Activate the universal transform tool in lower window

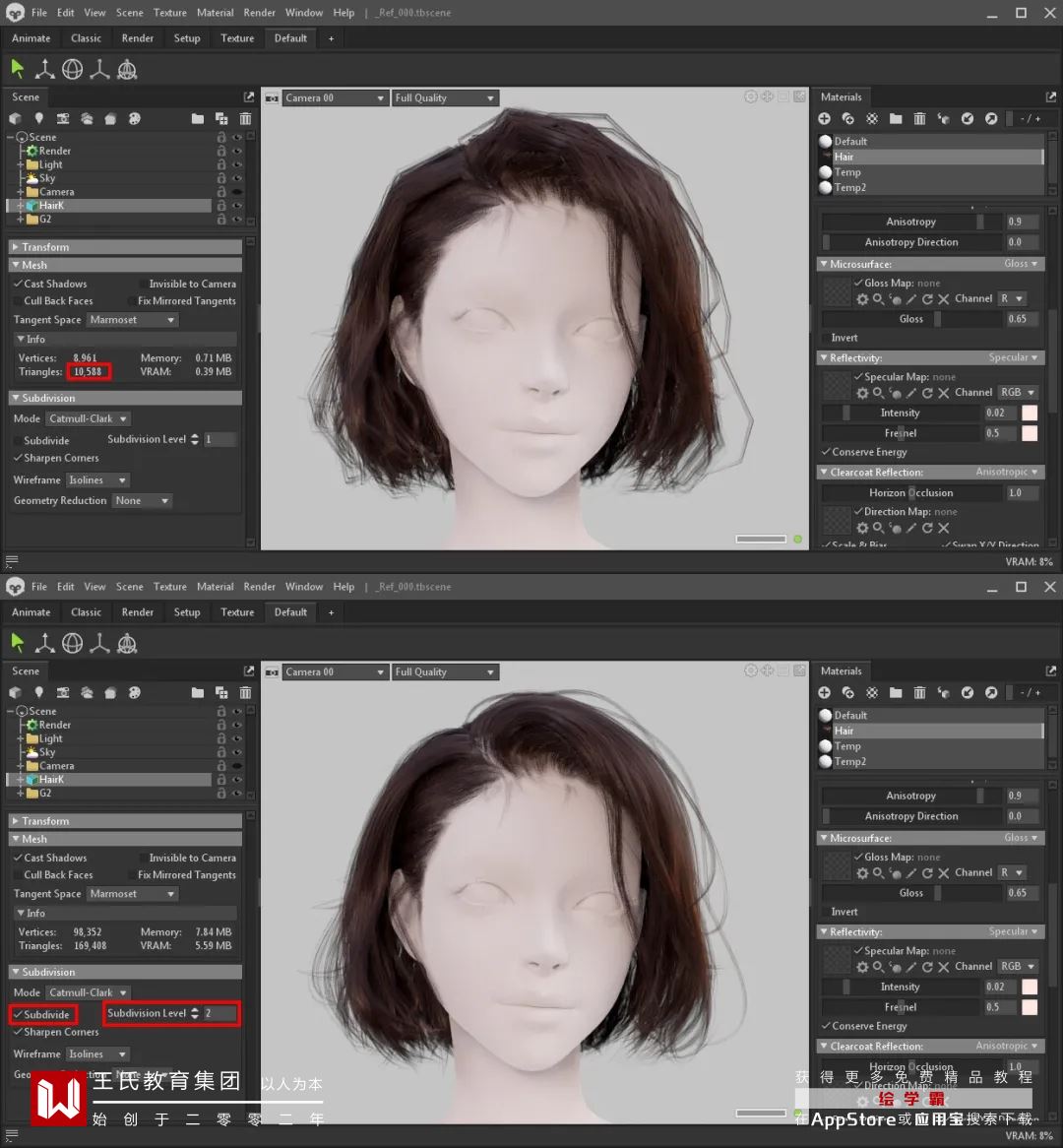coord(127,644)
